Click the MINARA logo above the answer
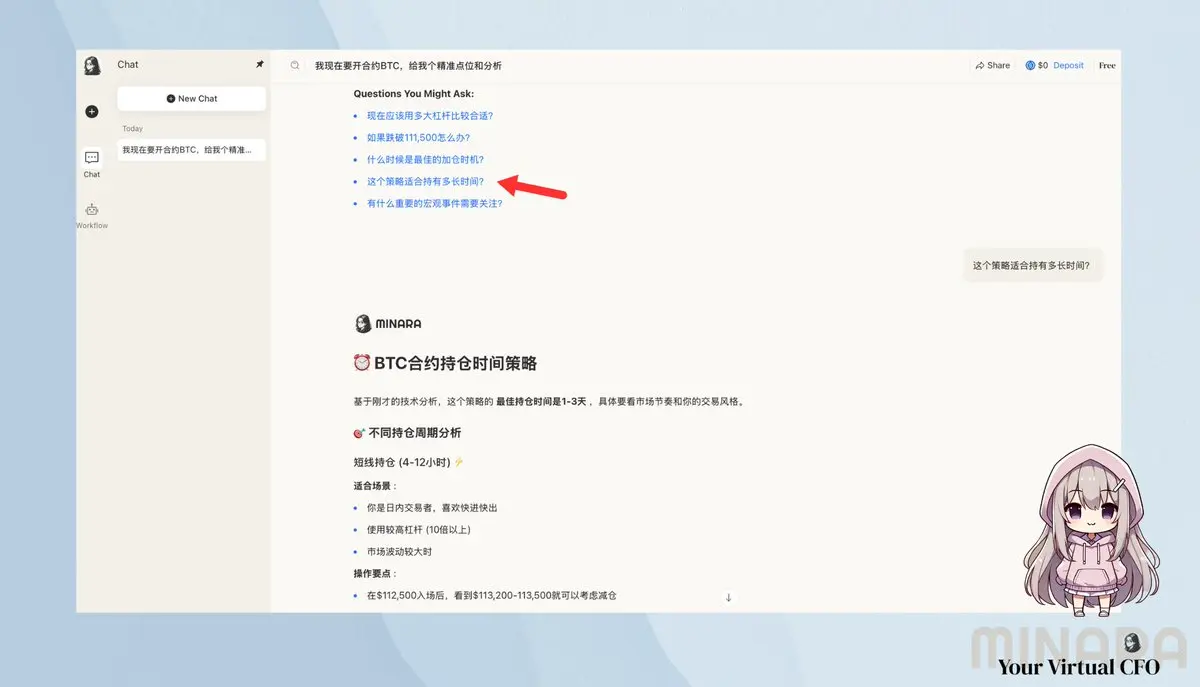 [388, 324]
